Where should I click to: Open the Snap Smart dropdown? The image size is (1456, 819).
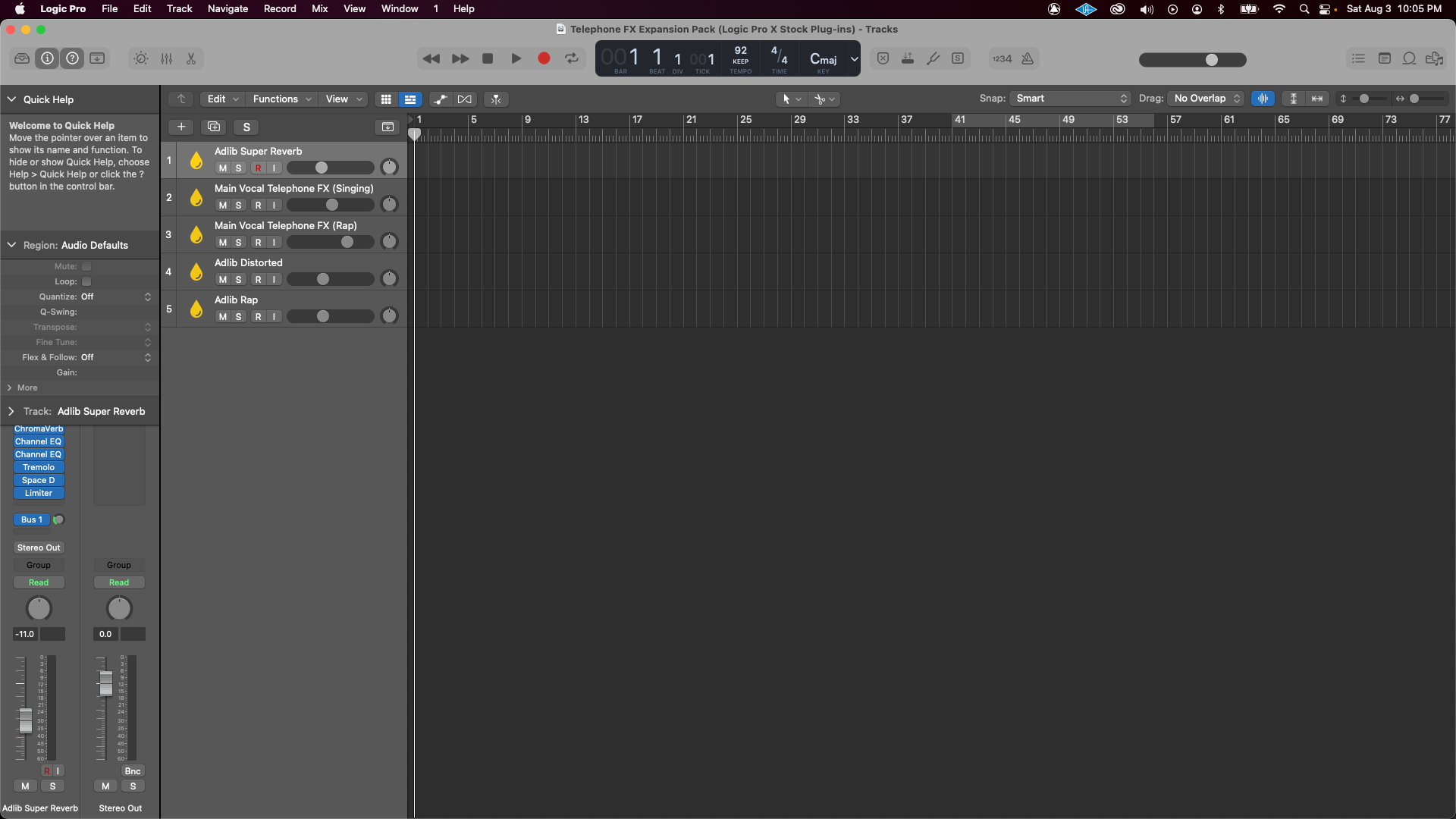(x=1070, y=99)
